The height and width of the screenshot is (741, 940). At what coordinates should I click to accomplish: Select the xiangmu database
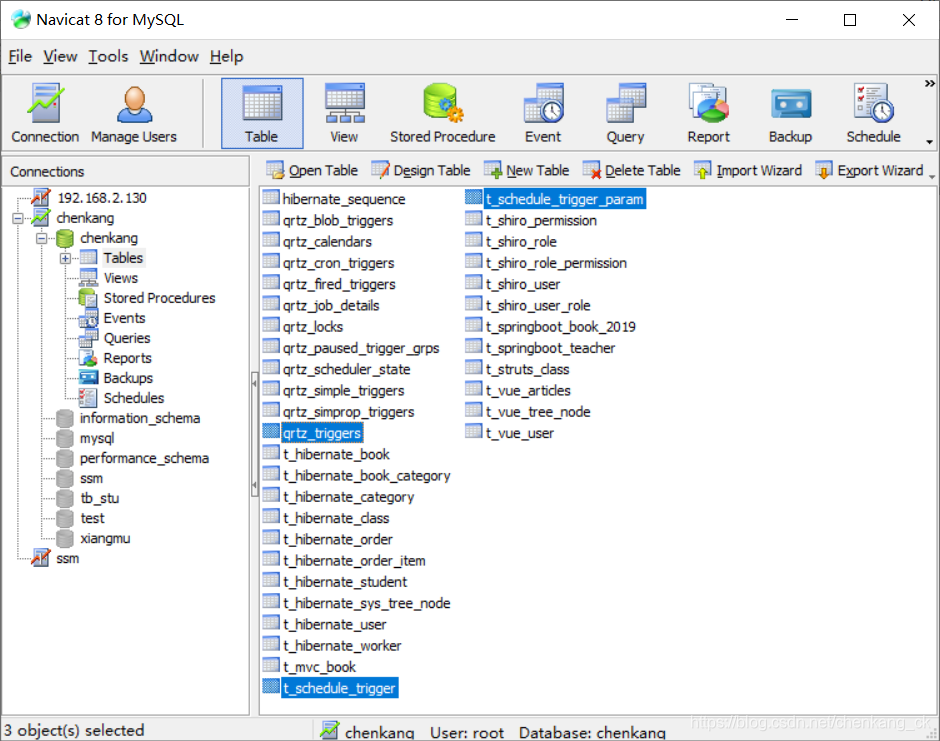[105, 538]
